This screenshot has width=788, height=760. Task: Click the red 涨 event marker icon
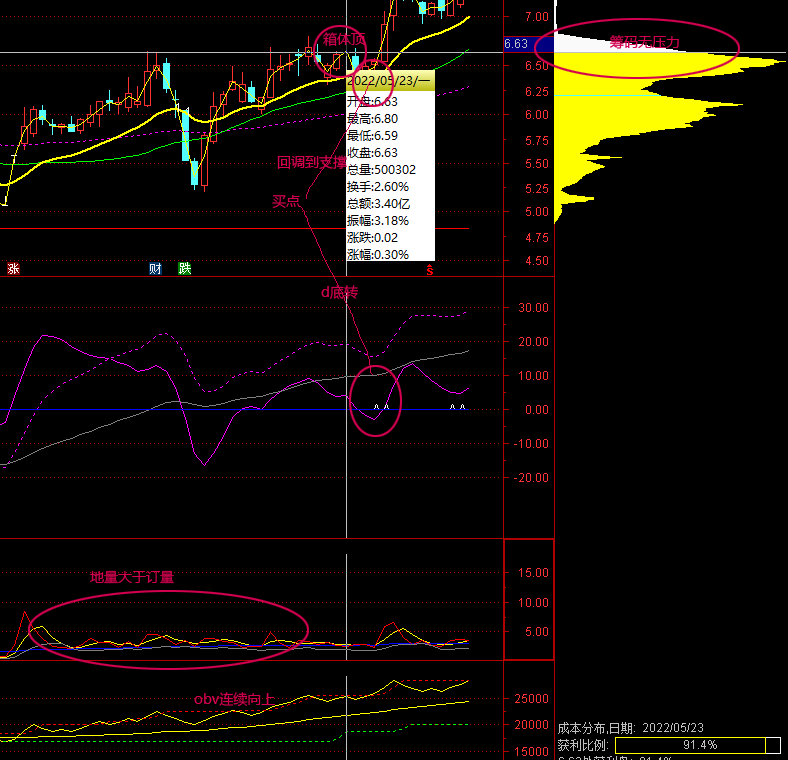pyautogui.click(x=13, y=268)
